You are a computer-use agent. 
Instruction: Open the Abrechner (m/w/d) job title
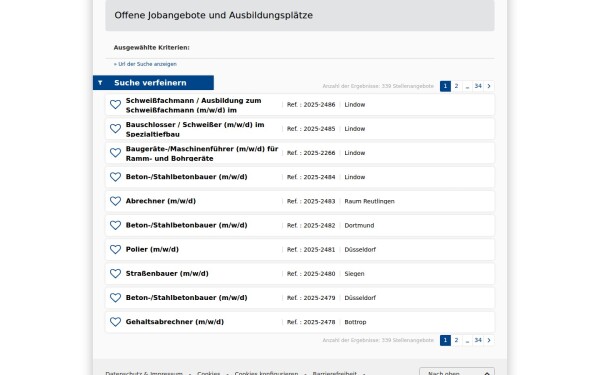pos(161,201)
